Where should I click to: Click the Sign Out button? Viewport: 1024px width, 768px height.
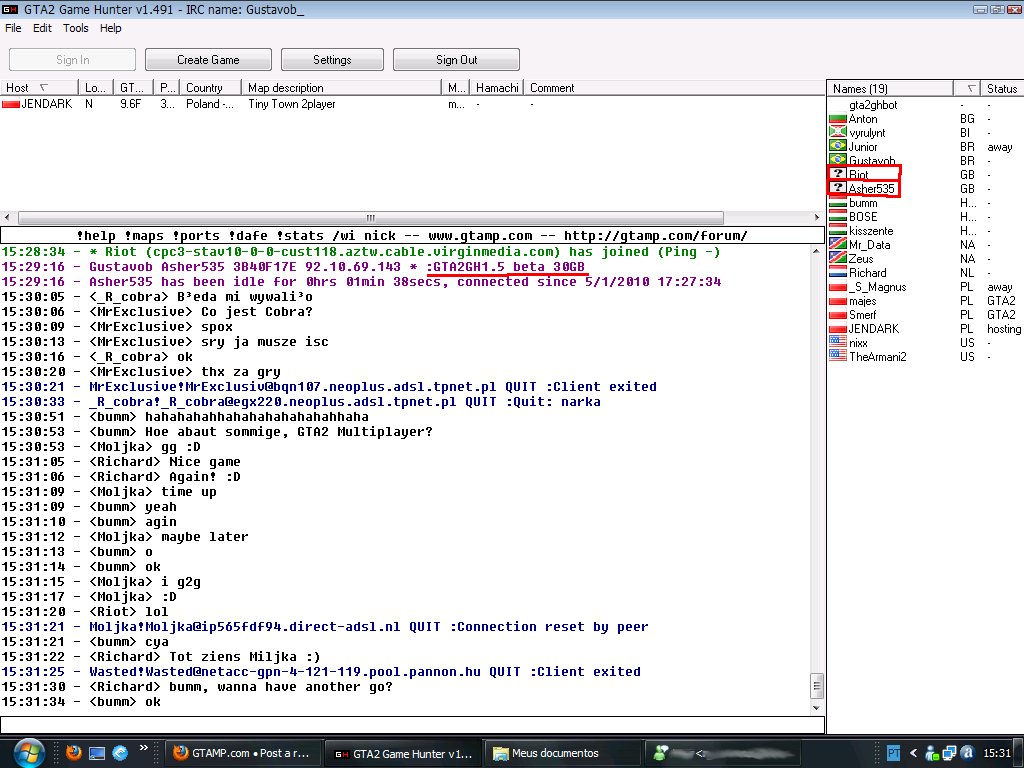tap(456, 60)
